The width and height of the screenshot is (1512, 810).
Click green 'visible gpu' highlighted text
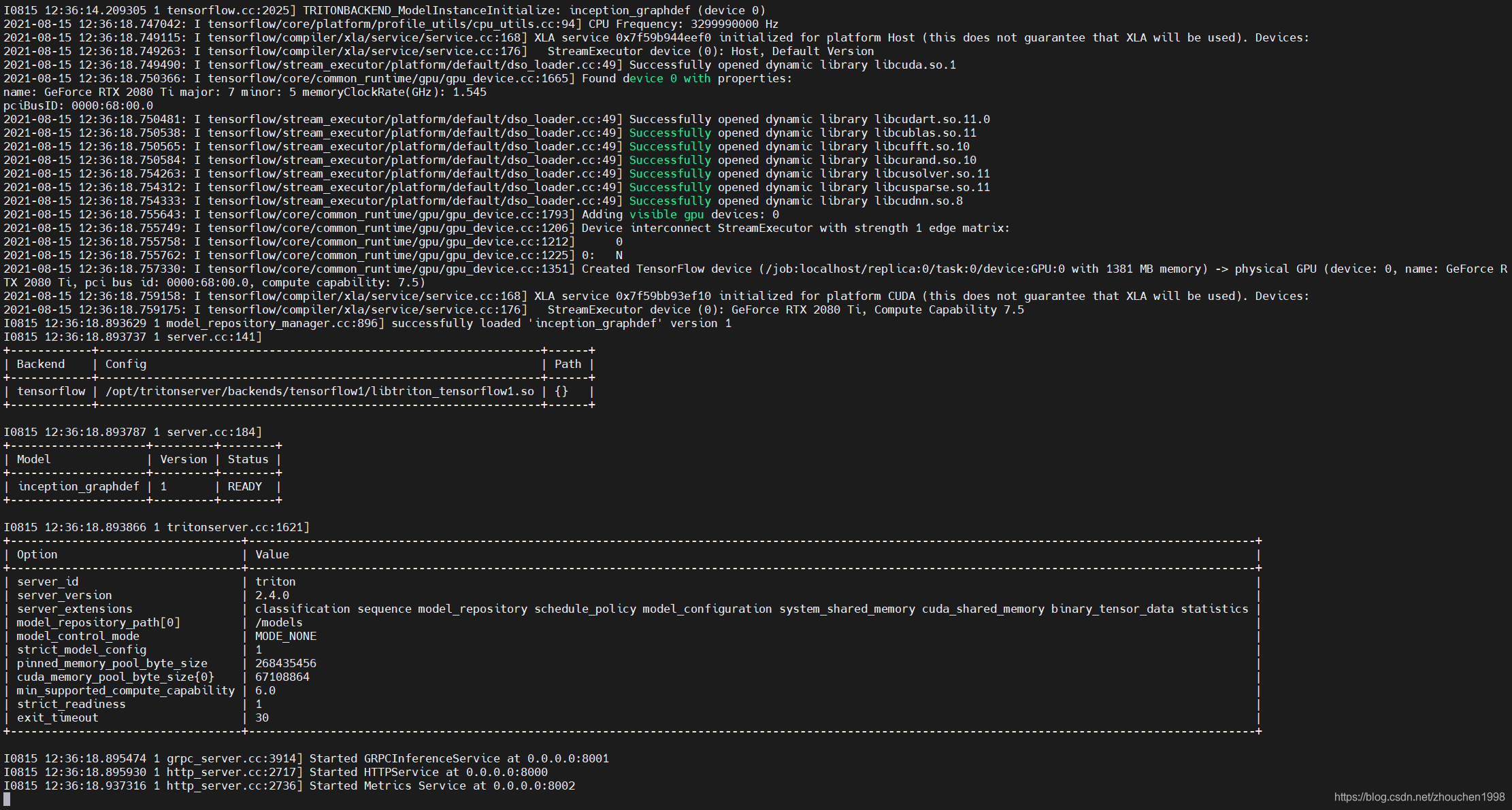[x=666, y=214]
